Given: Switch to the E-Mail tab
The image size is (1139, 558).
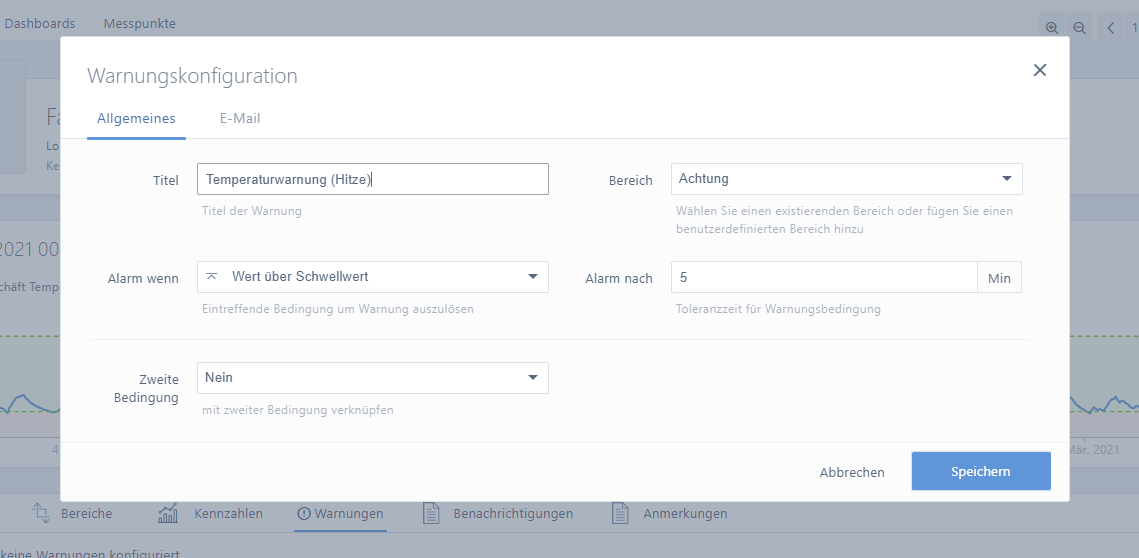Looking at the screenshot, I should (240, 118).
